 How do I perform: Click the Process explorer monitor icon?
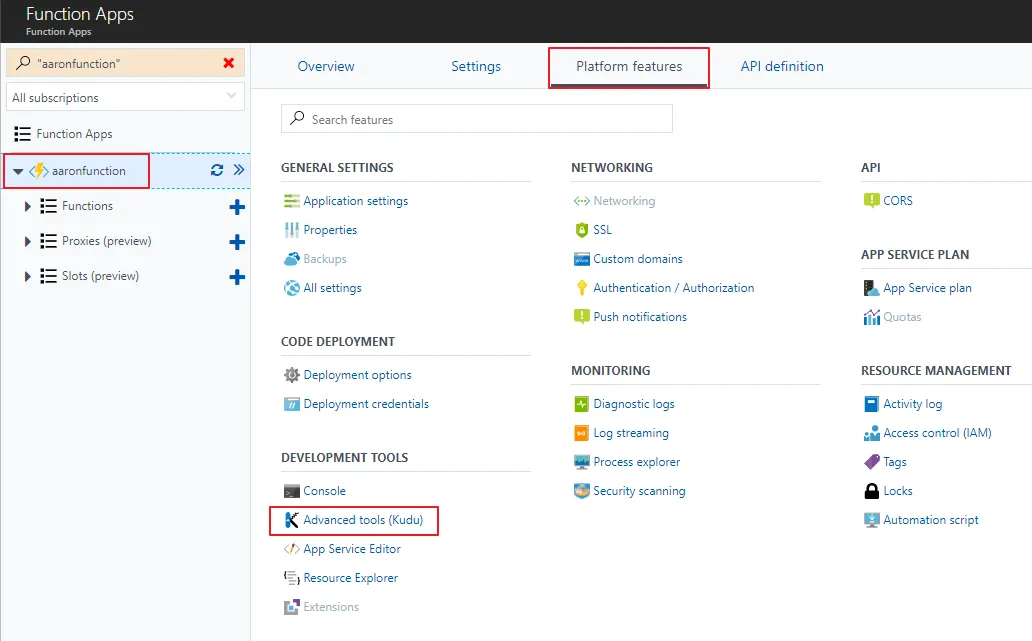[582, 462]
